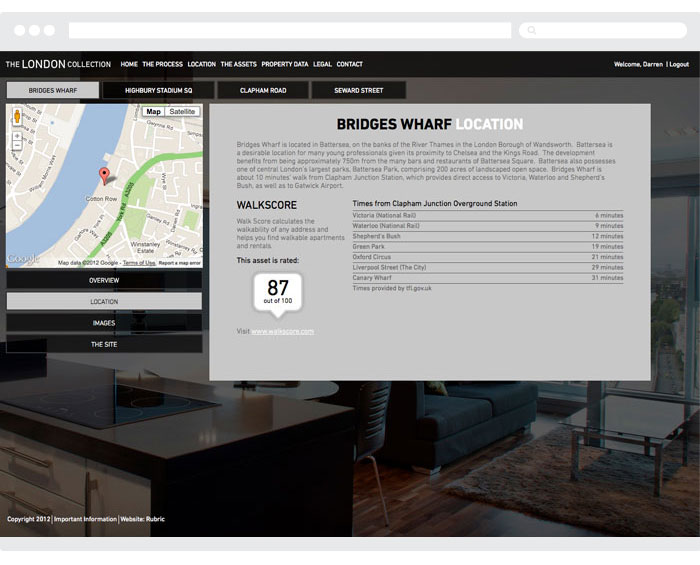Screen dimensions: 700x565
Task: Click the Logout link
Action: click(679, 64)
